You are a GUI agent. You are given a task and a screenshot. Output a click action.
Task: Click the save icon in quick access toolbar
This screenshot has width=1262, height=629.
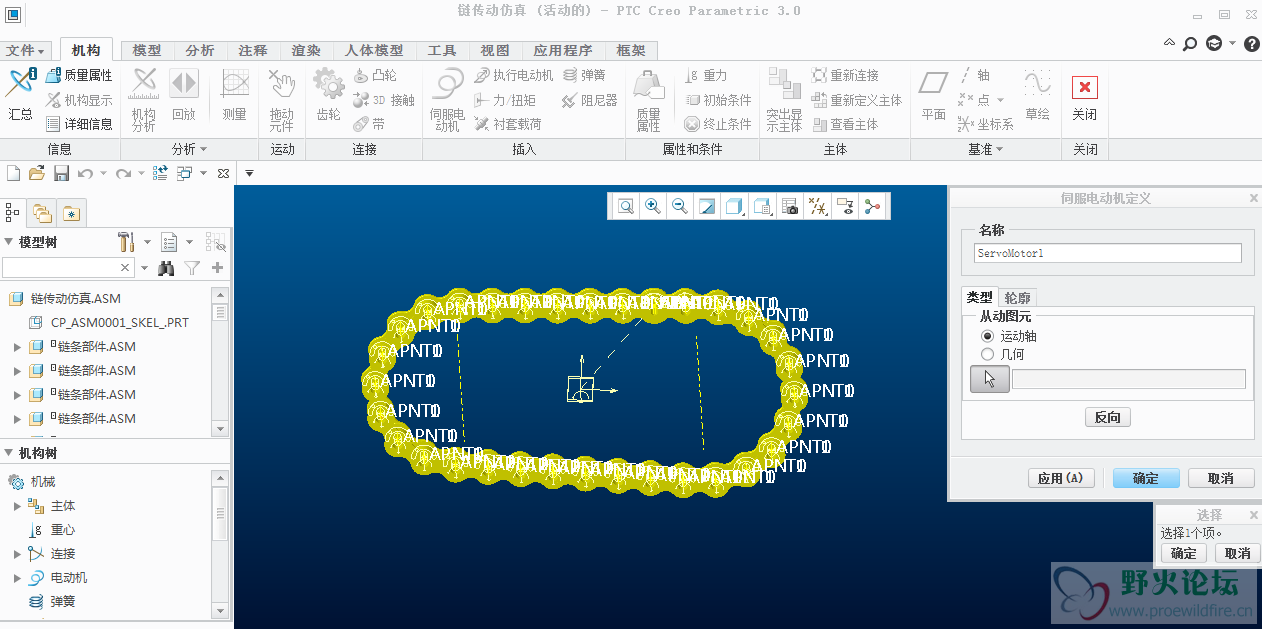coord(61,173)
